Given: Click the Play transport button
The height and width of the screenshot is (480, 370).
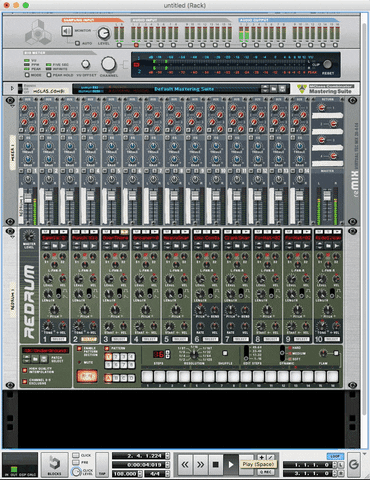Looking at the screenshot, I should (231, 464).
